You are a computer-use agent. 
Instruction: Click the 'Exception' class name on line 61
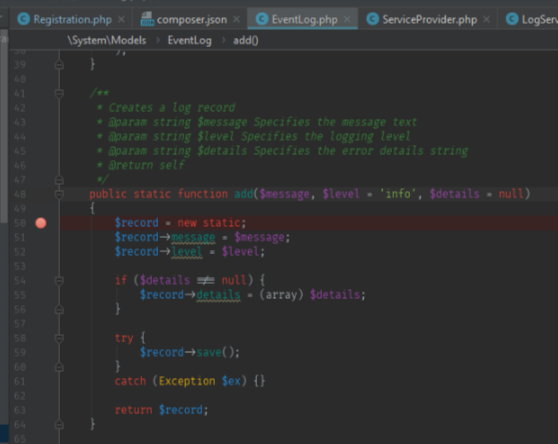coord(187,381)
